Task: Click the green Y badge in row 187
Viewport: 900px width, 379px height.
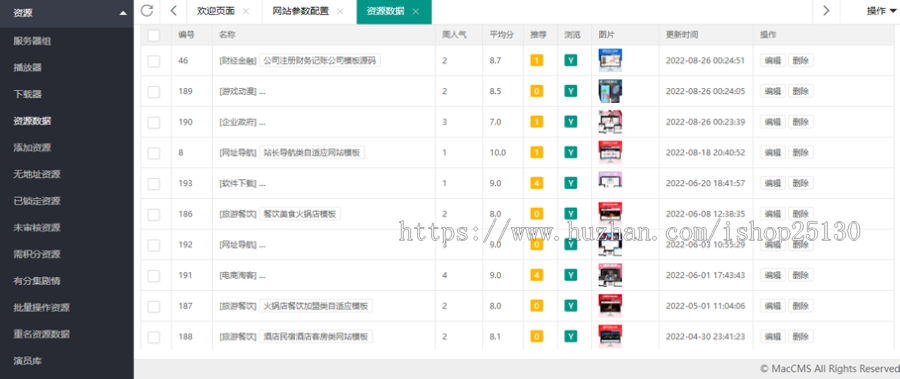Action: 571,305
